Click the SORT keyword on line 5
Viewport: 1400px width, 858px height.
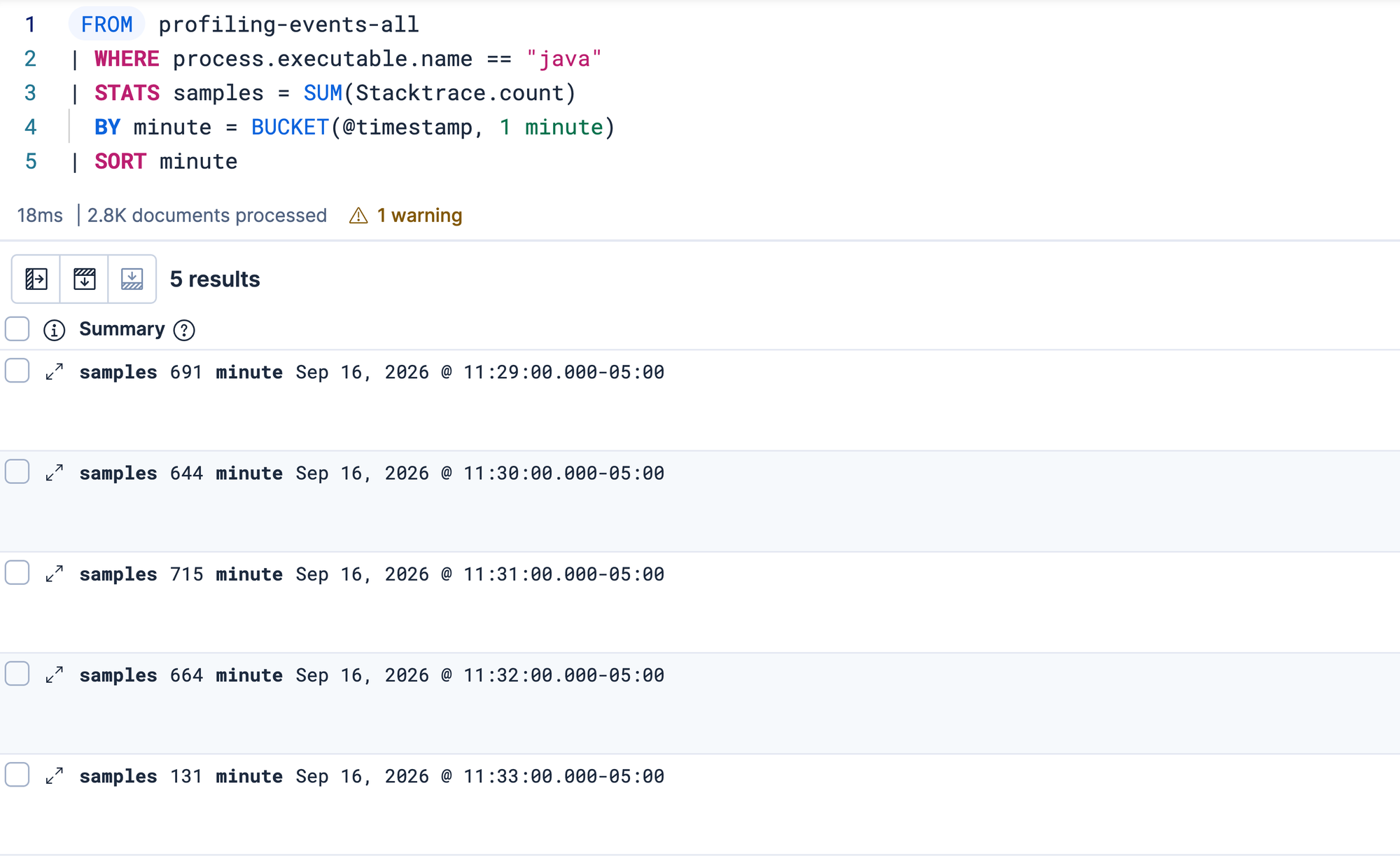pyautogui.click(x=120, y=162)
